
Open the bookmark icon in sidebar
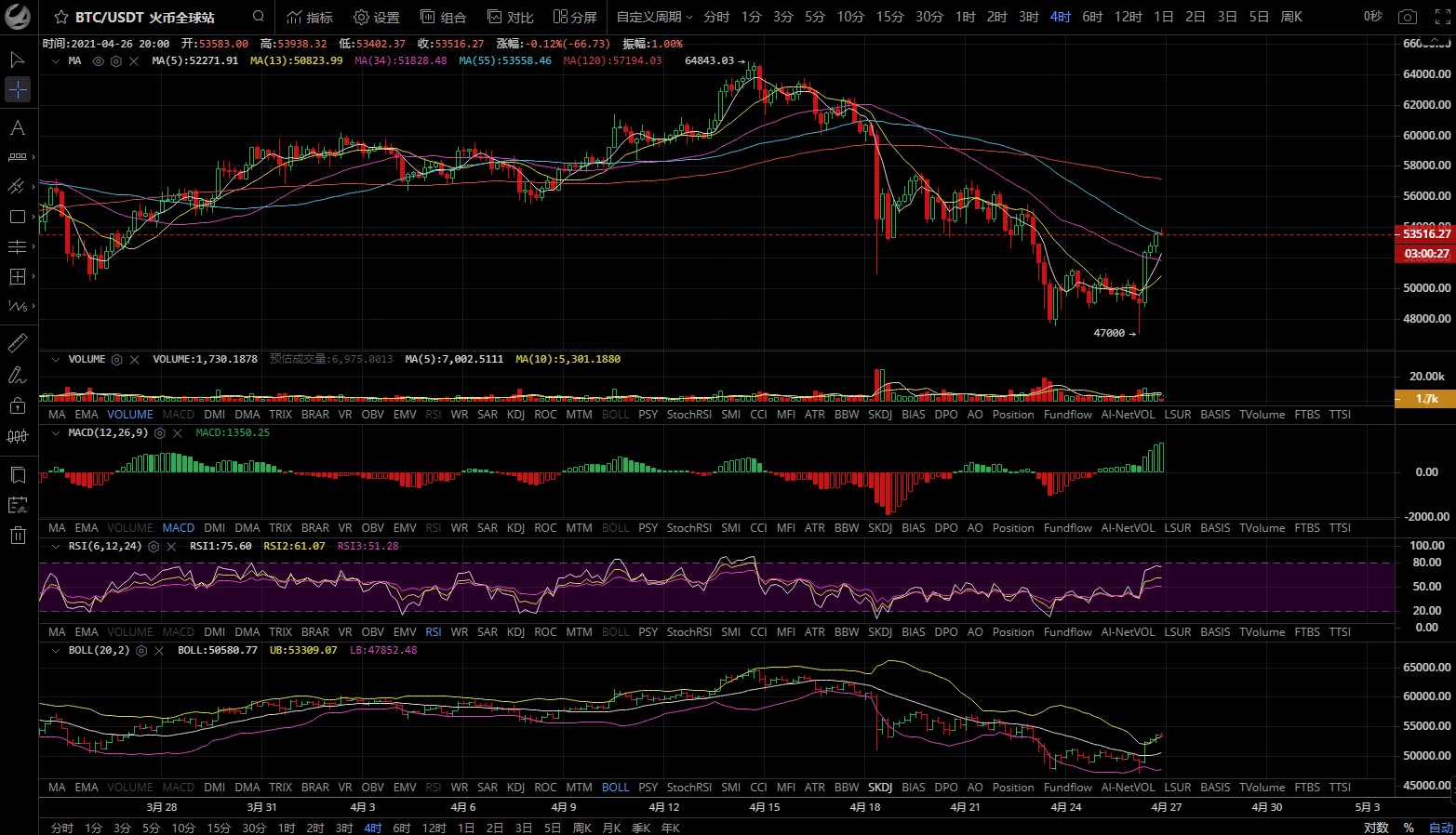[18, 475]
